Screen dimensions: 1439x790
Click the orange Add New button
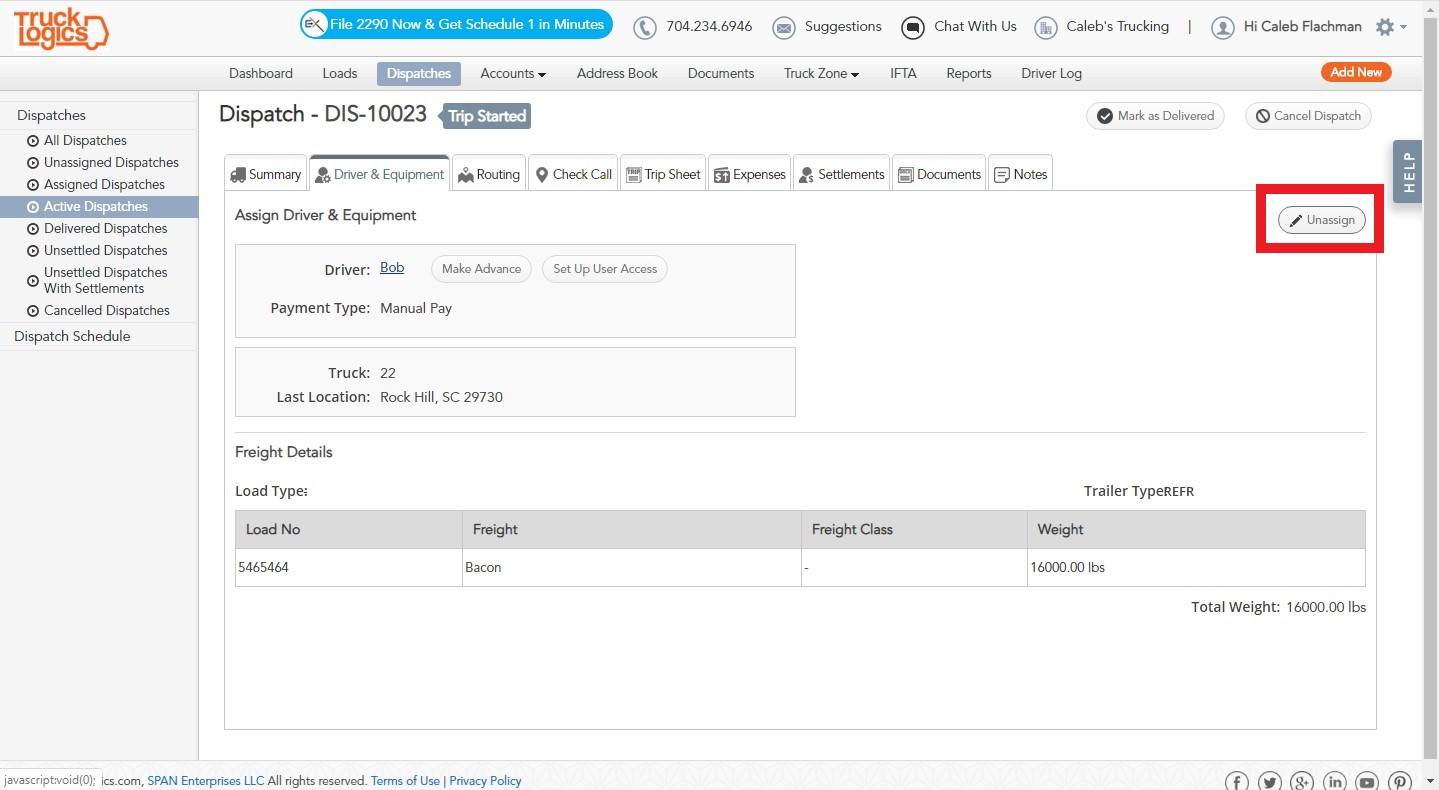tap(1356, 72)
